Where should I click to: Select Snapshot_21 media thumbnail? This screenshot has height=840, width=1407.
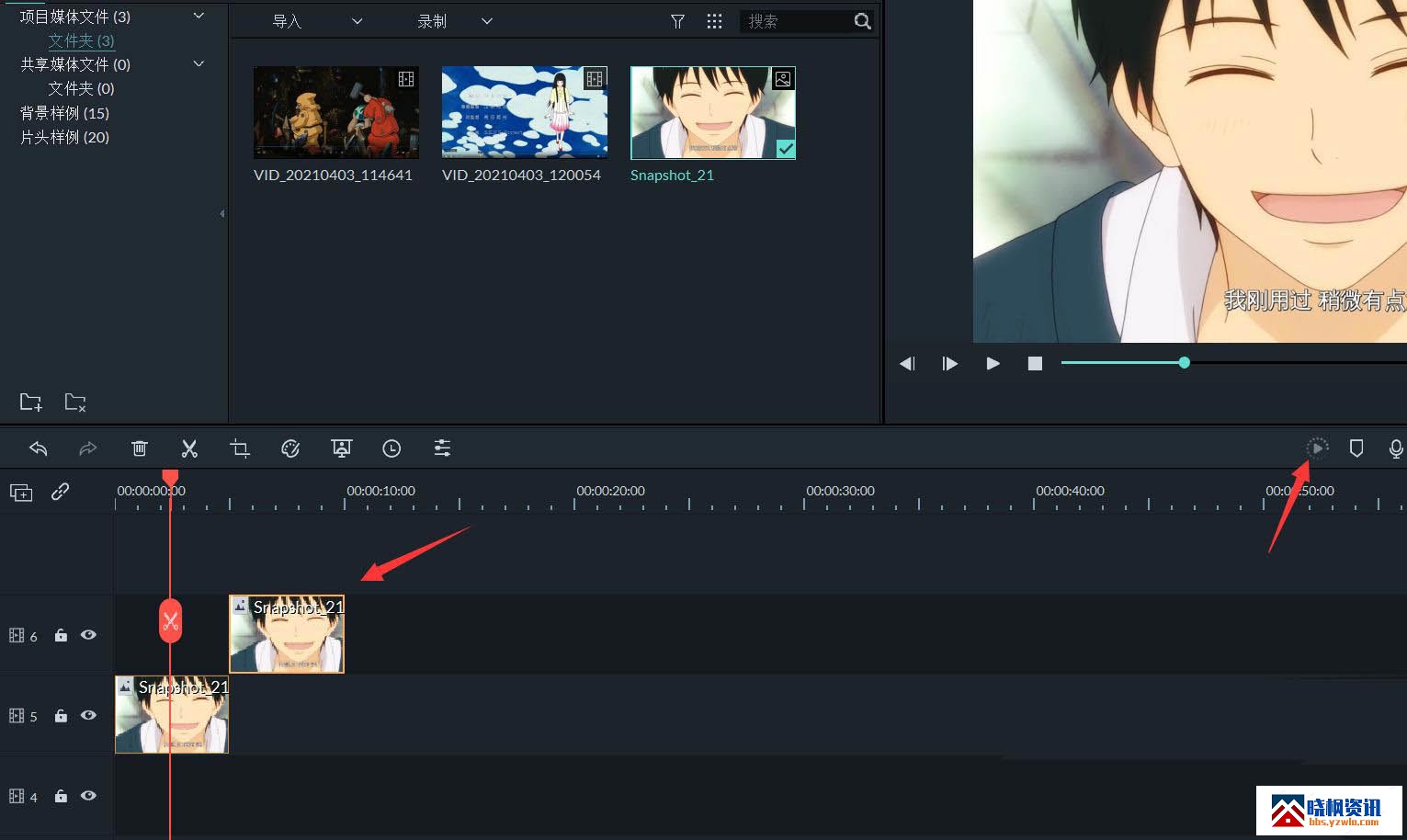(x=713, y=112)
